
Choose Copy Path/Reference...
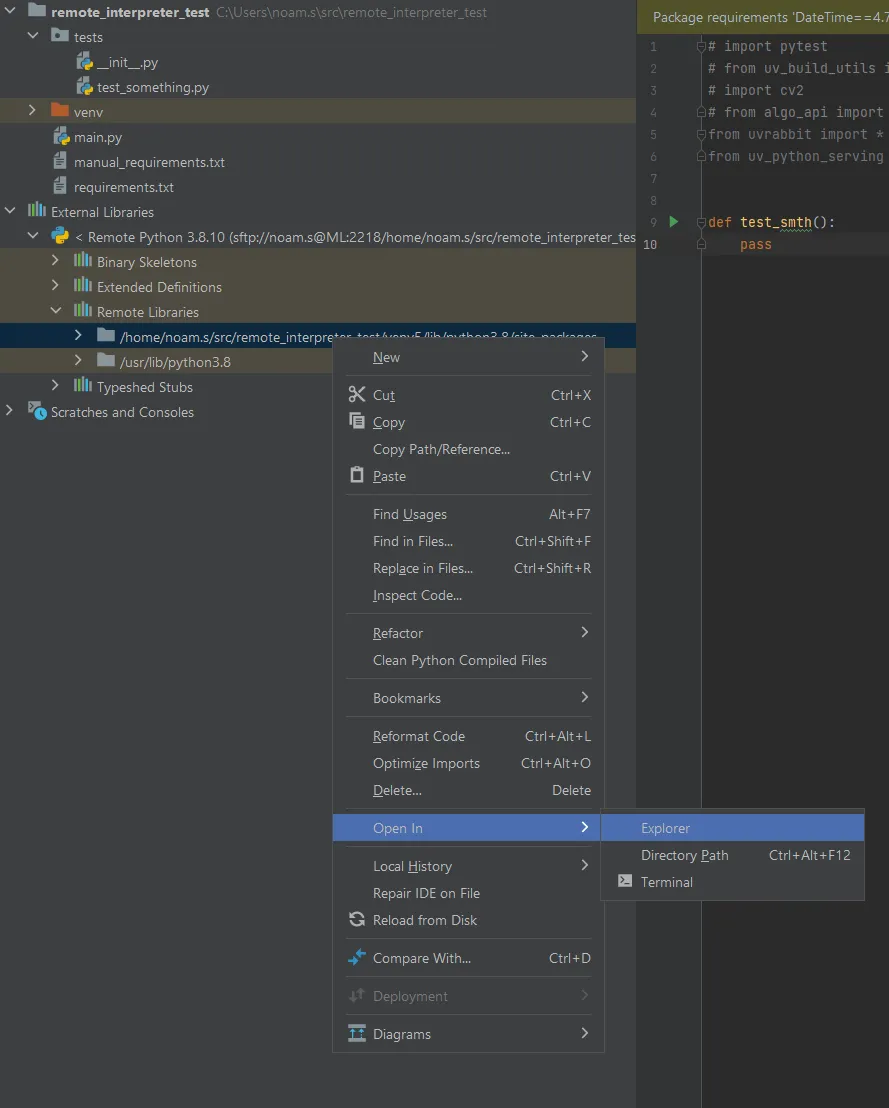click(x=469, y=449)
